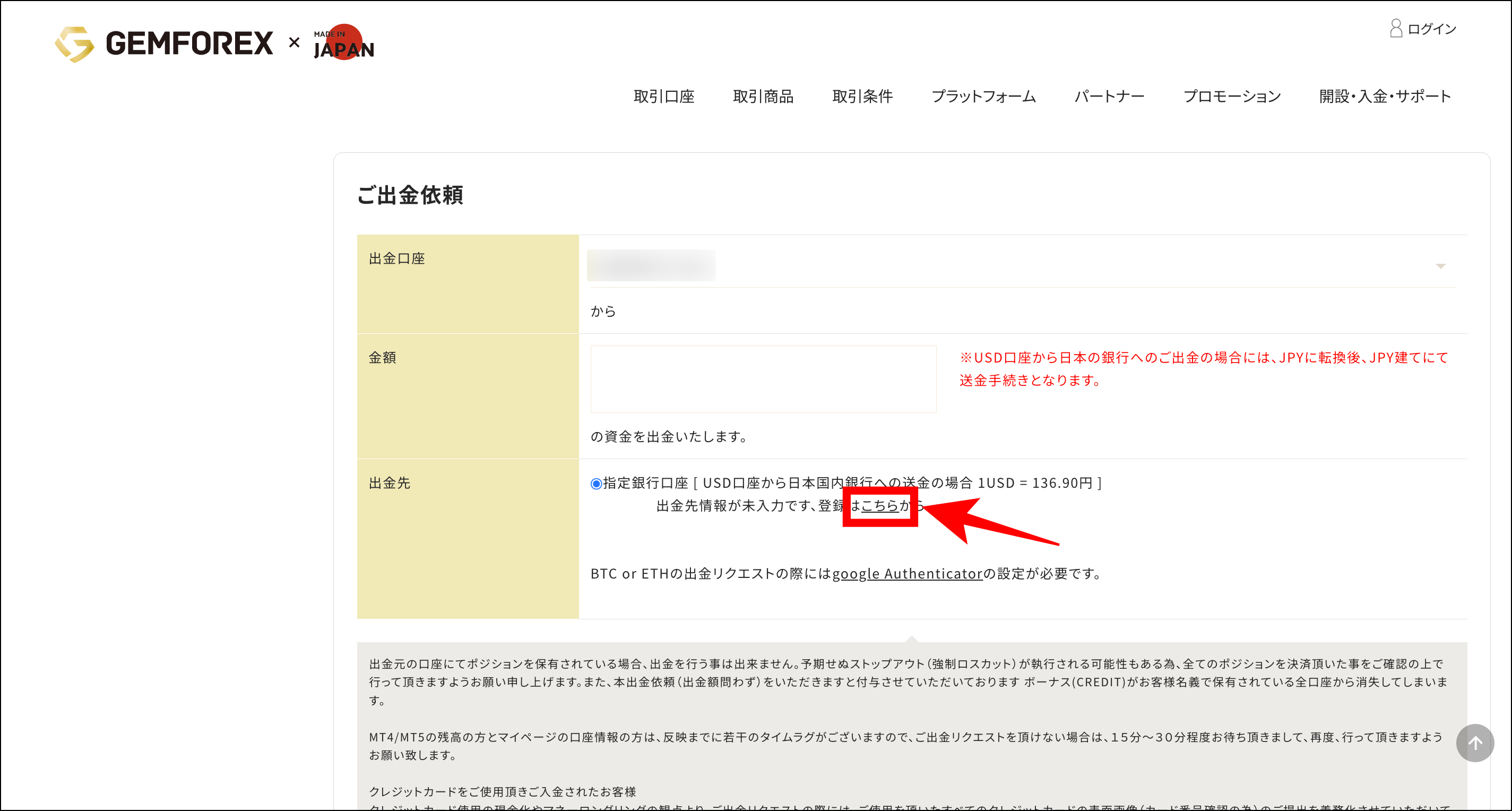
Task: Click the 出金口座 label cell
Action: (468, 284)
